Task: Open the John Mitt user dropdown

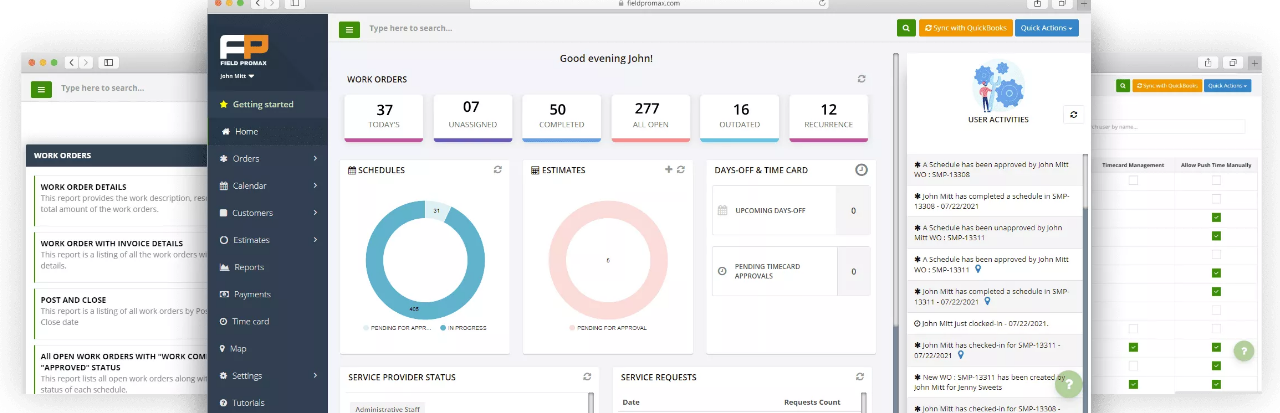Action: click(x=237, y=76)
